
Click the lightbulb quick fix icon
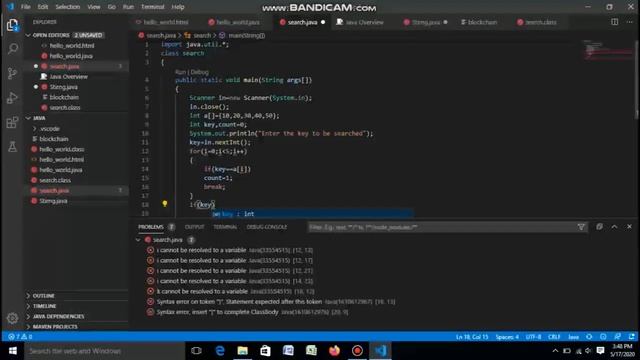[164, 204]
